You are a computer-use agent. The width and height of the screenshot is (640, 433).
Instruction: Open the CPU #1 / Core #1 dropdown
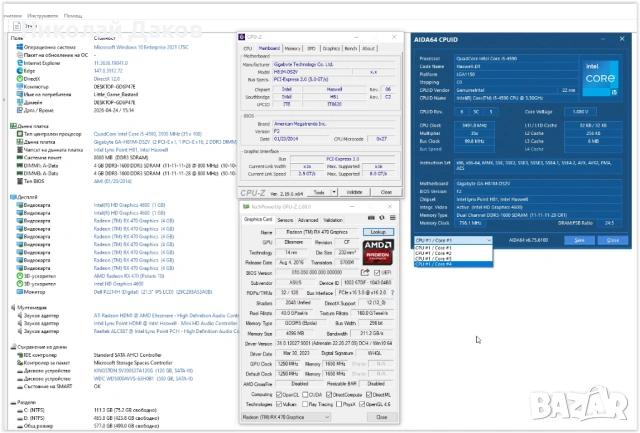[x=453, y=240]
